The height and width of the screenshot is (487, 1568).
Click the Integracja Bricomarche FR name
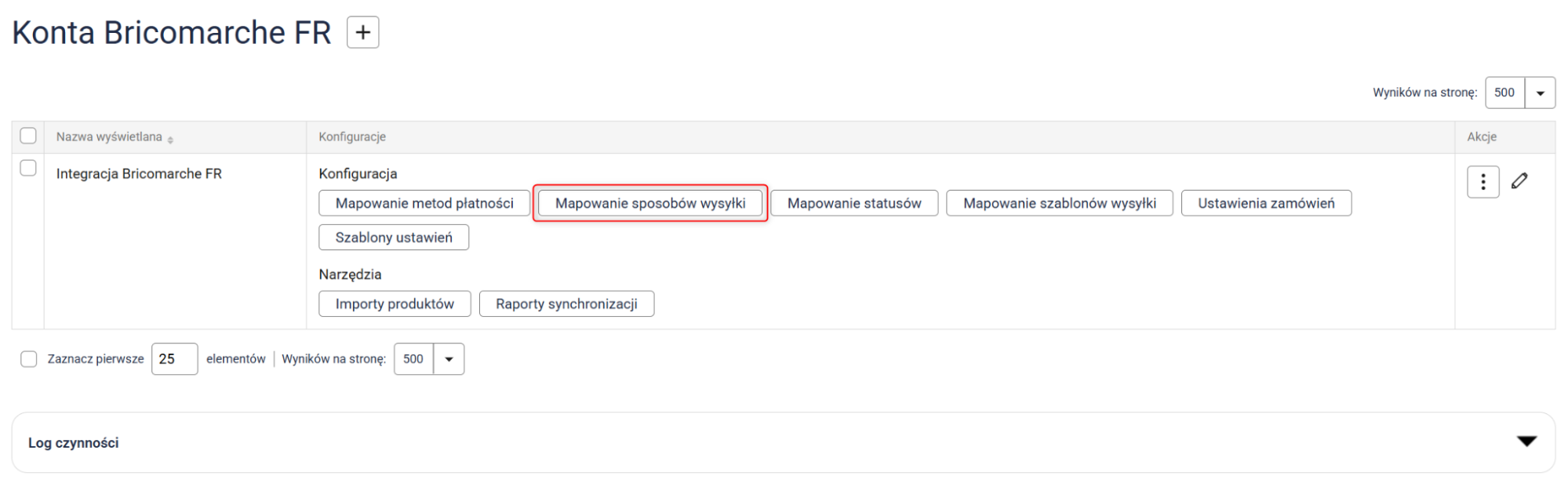139,174
